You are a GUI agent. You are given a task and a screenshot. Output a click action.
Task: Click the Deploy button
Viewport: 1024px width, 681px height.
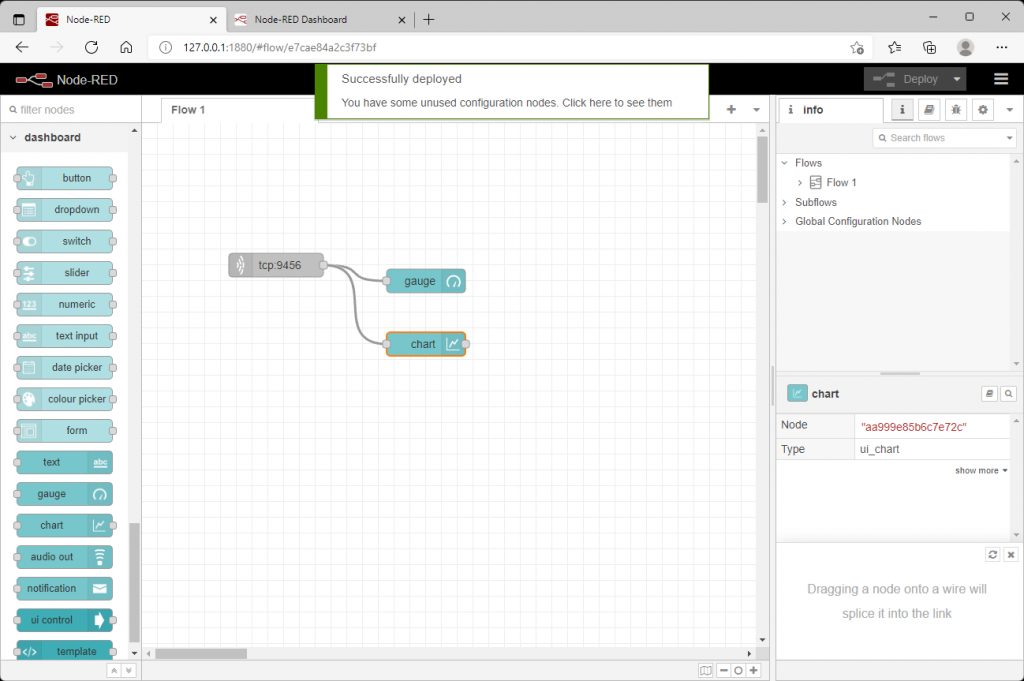906,79
